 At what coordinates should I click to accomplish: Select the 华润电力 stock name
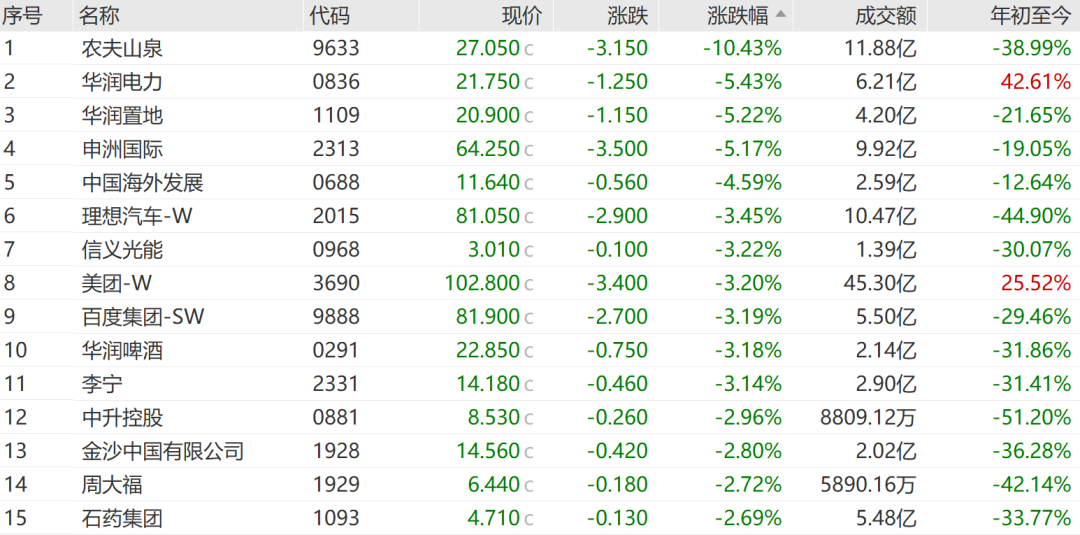pyautogui.click(x=122, y=82)
